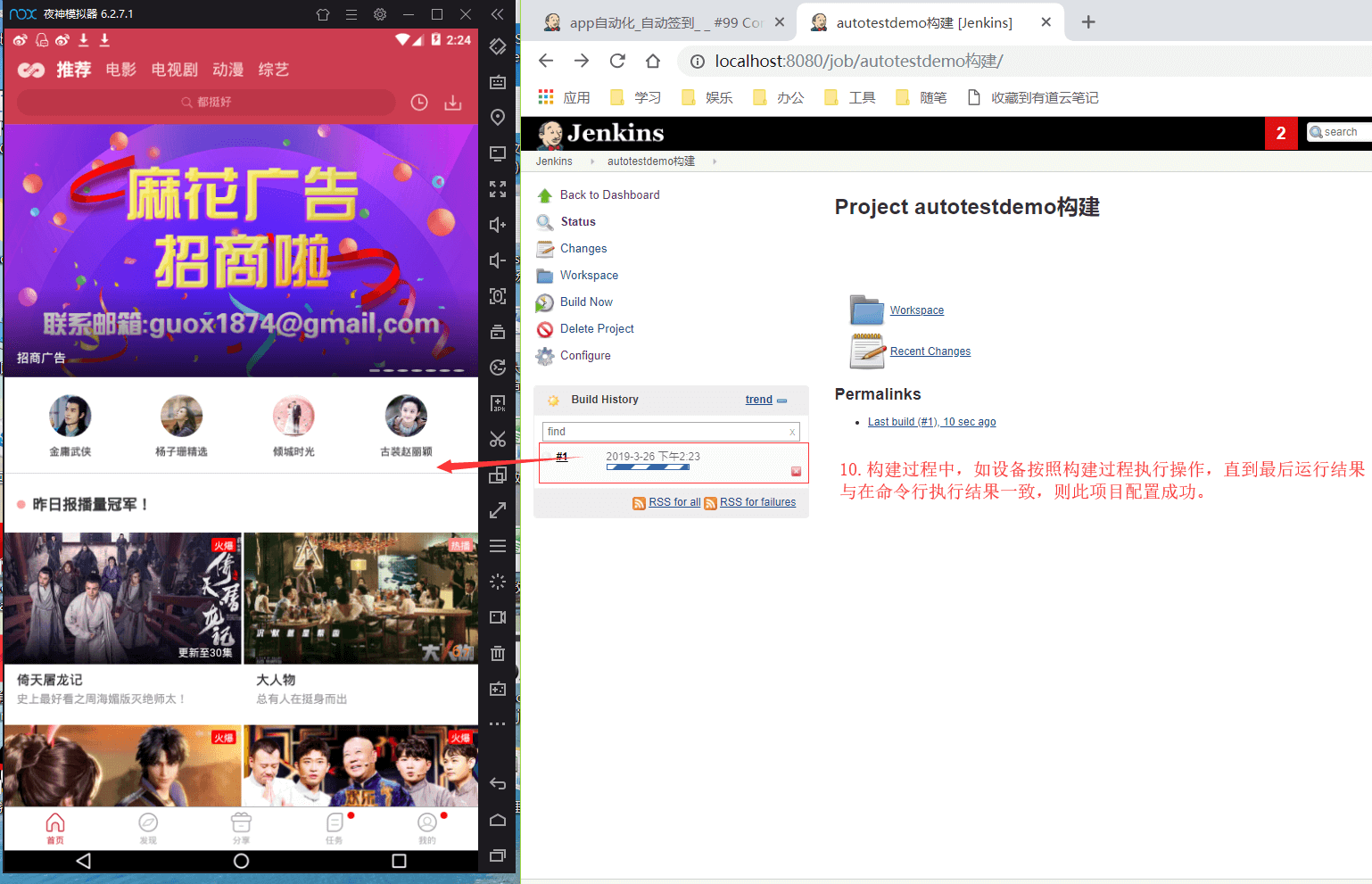
Task: Switch to the 动漫 tab in video app
Action: [x=227, y=70]
